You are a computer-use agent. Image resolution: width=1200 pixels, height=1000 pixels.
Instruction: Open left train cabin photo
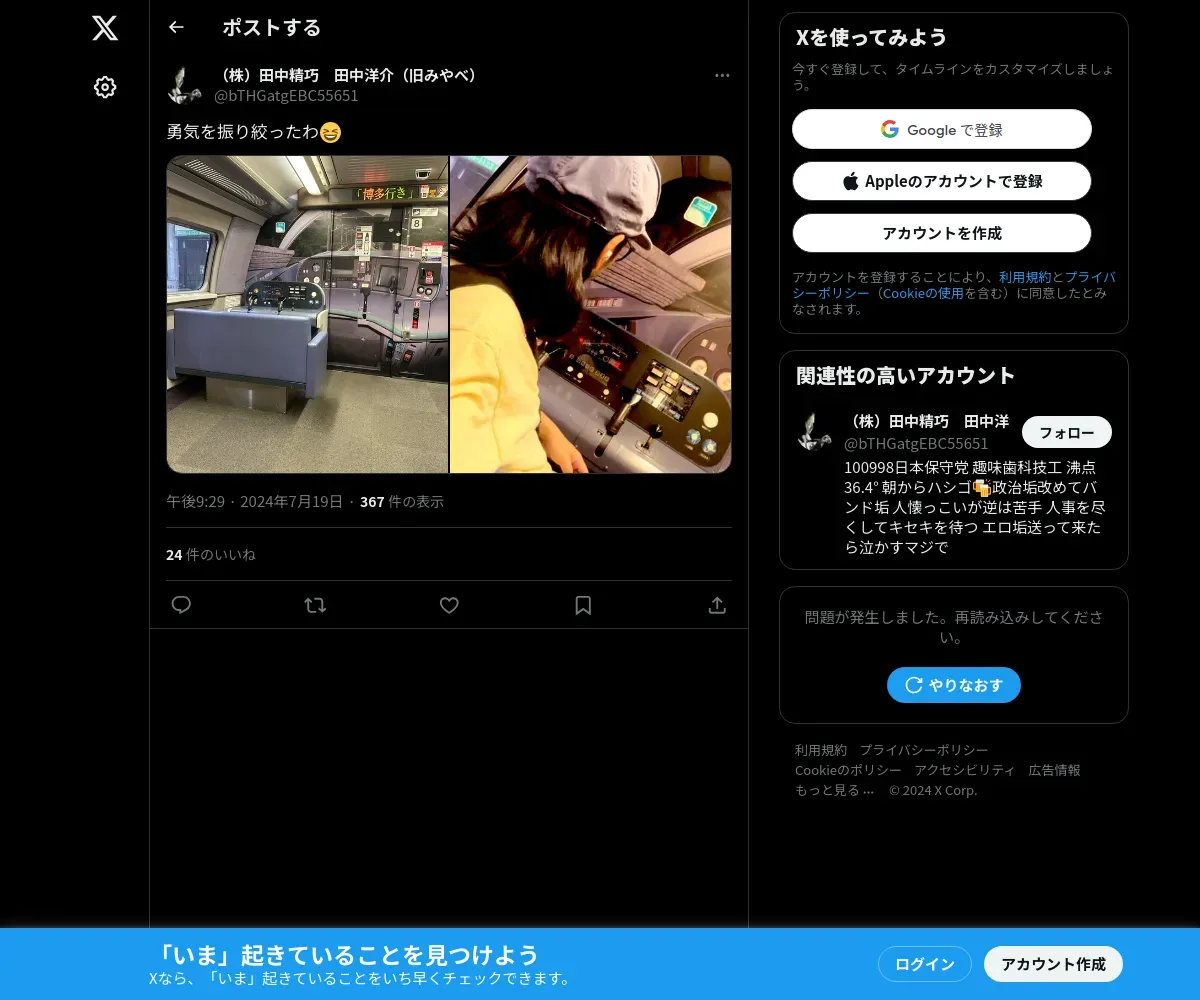pyautogui.click(x=307, y=314)
